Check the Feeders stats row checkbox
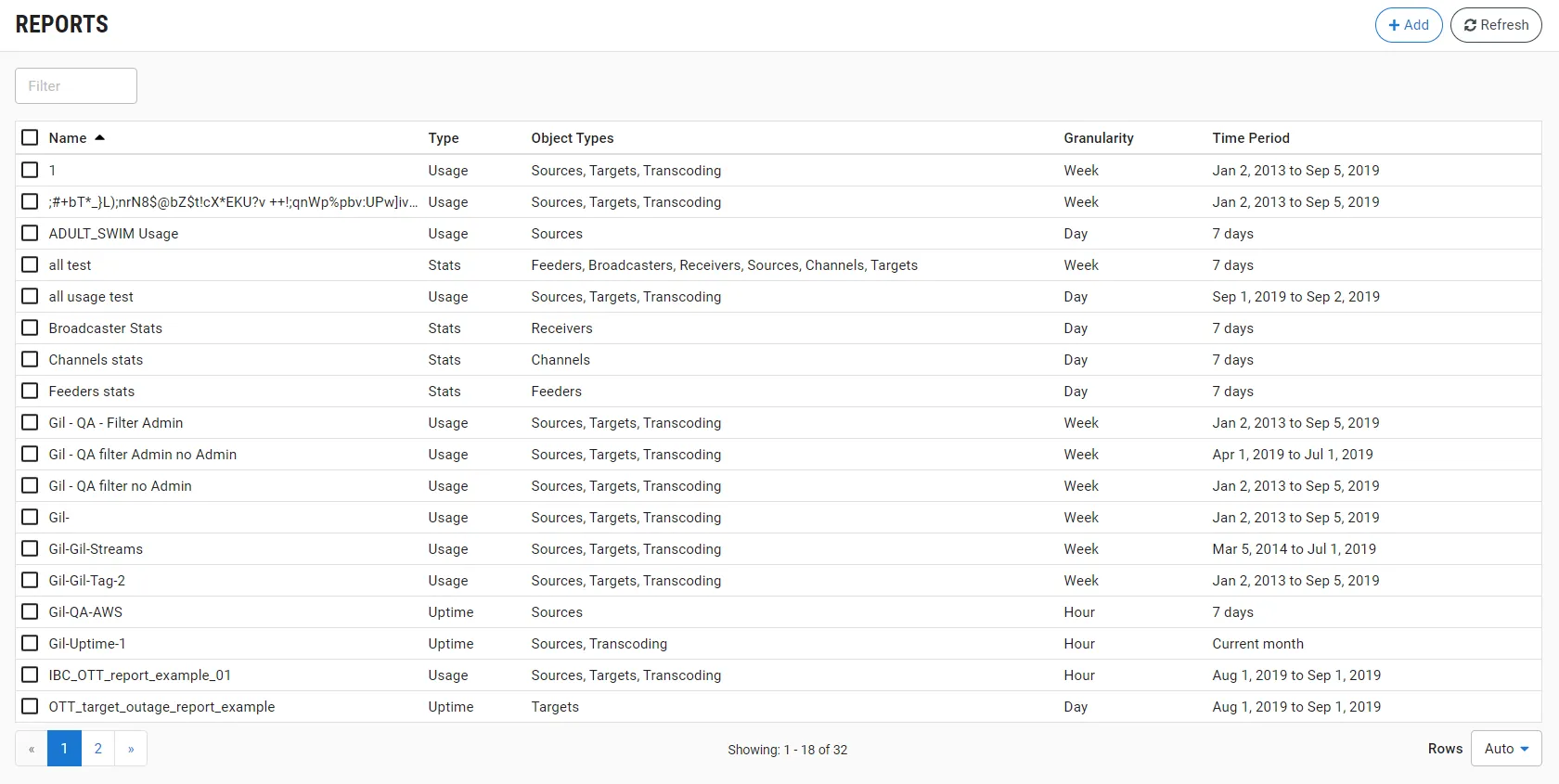 [x=30, y=391]
